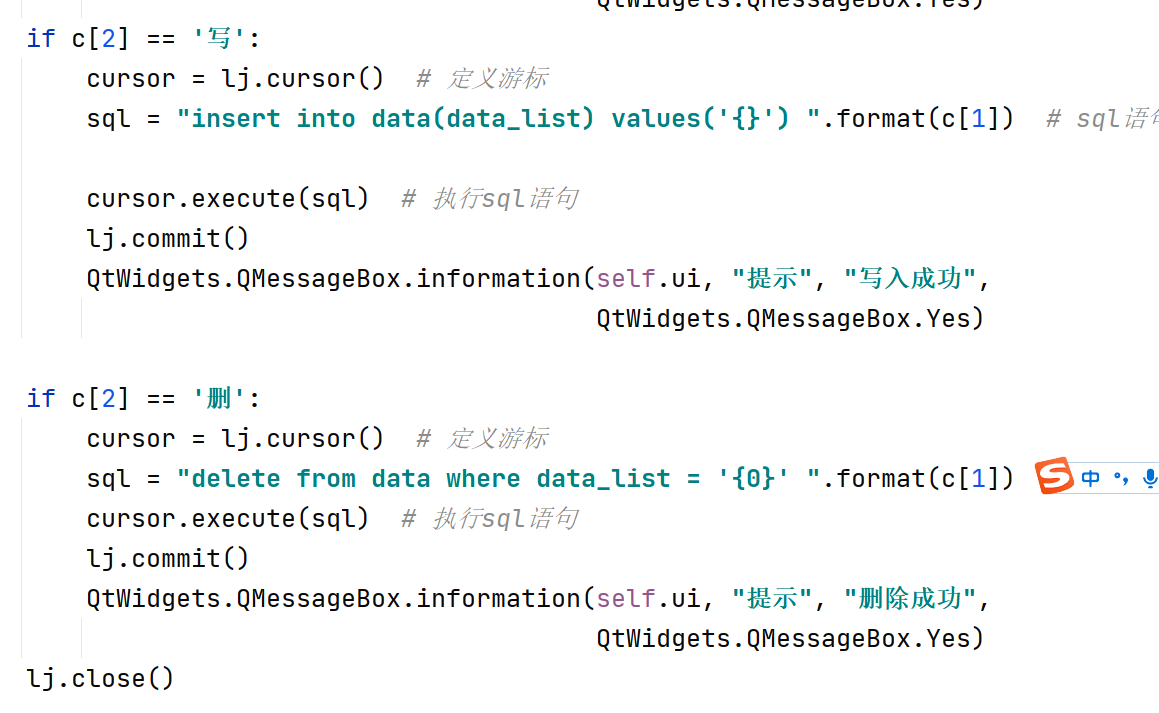Toggle the IME punctuation mode button
This screenshot has width=1159, height=713.
(1120, 478)
